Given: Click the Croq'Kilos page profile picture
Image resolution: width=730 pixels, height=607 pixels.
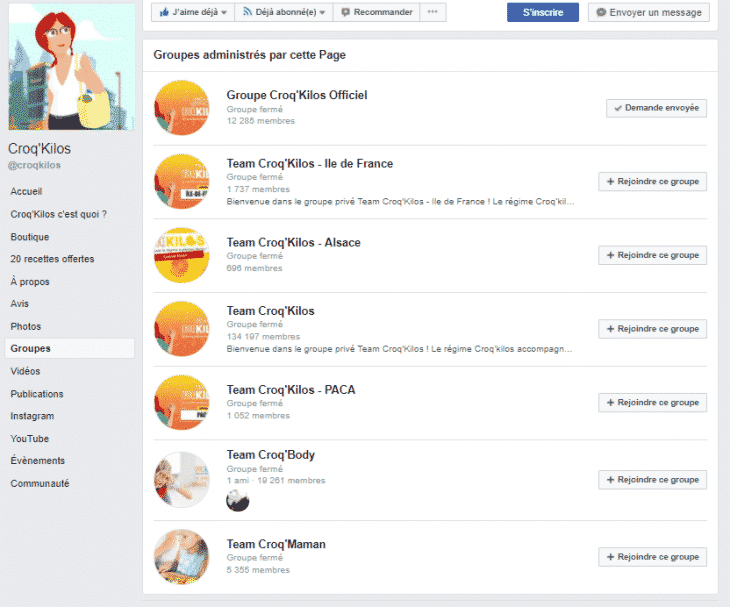Looking at the screenshot, I should [71, 66].
